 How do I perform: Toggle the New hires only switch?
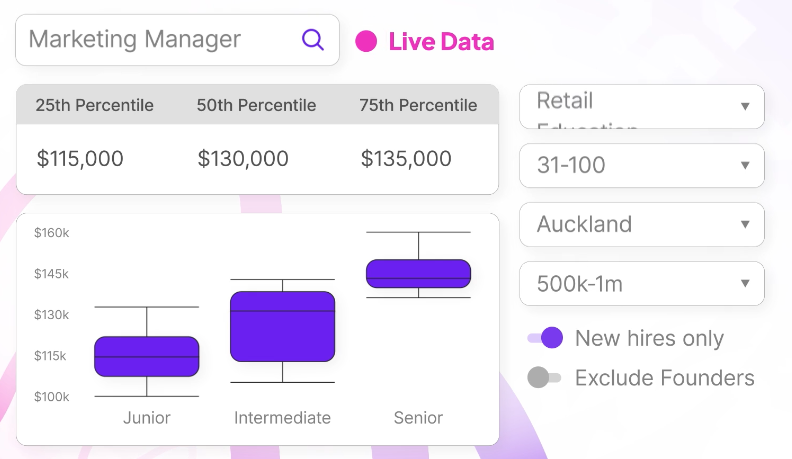[545, 338]
